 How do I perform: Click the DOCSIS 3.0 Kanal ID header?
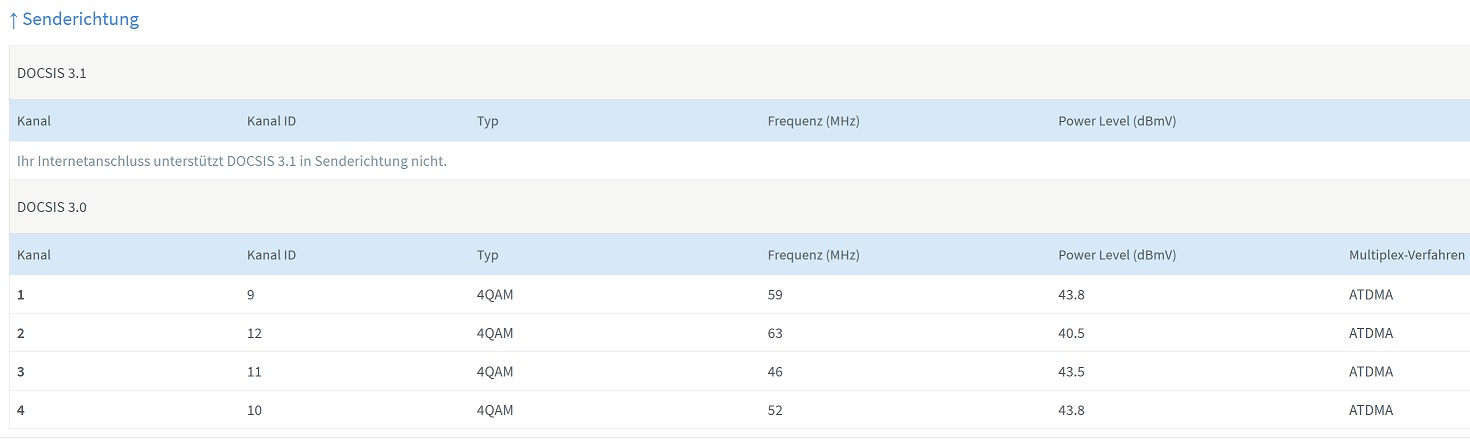click(271, 255)
